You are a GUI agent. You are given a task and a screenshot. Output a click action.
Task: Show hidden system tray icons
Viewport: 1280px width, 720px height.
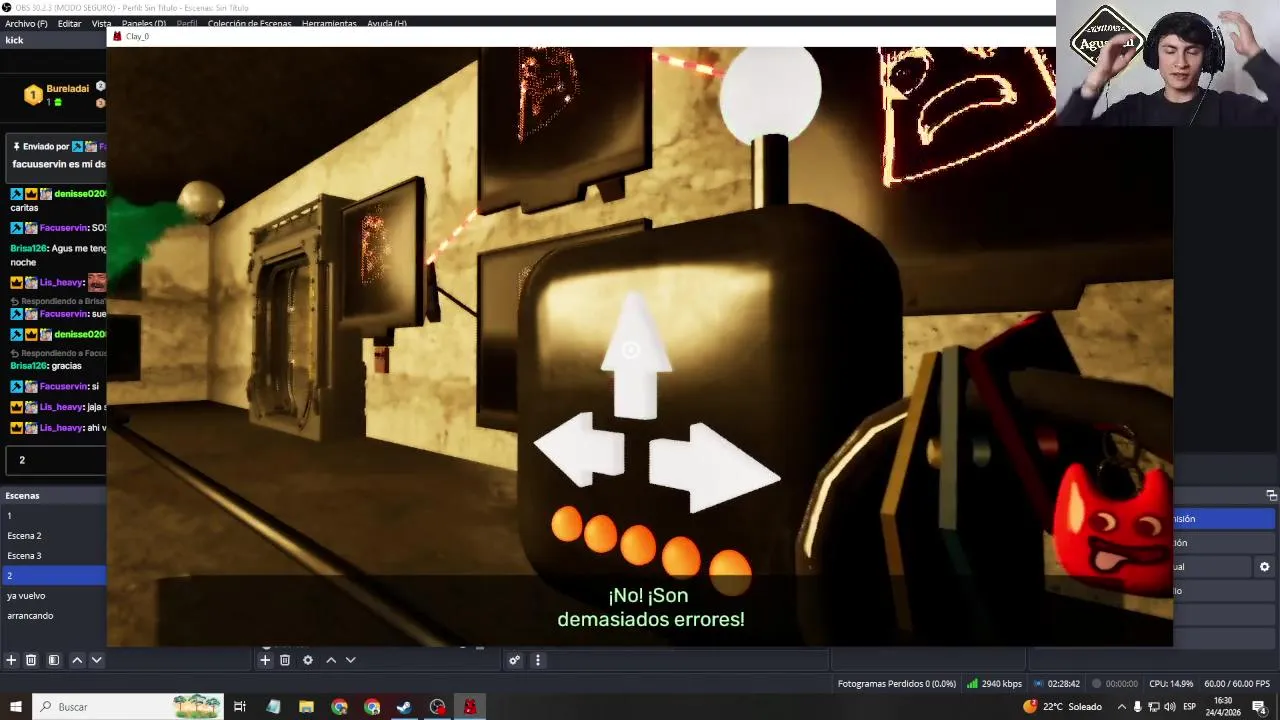coord(1121,707)
